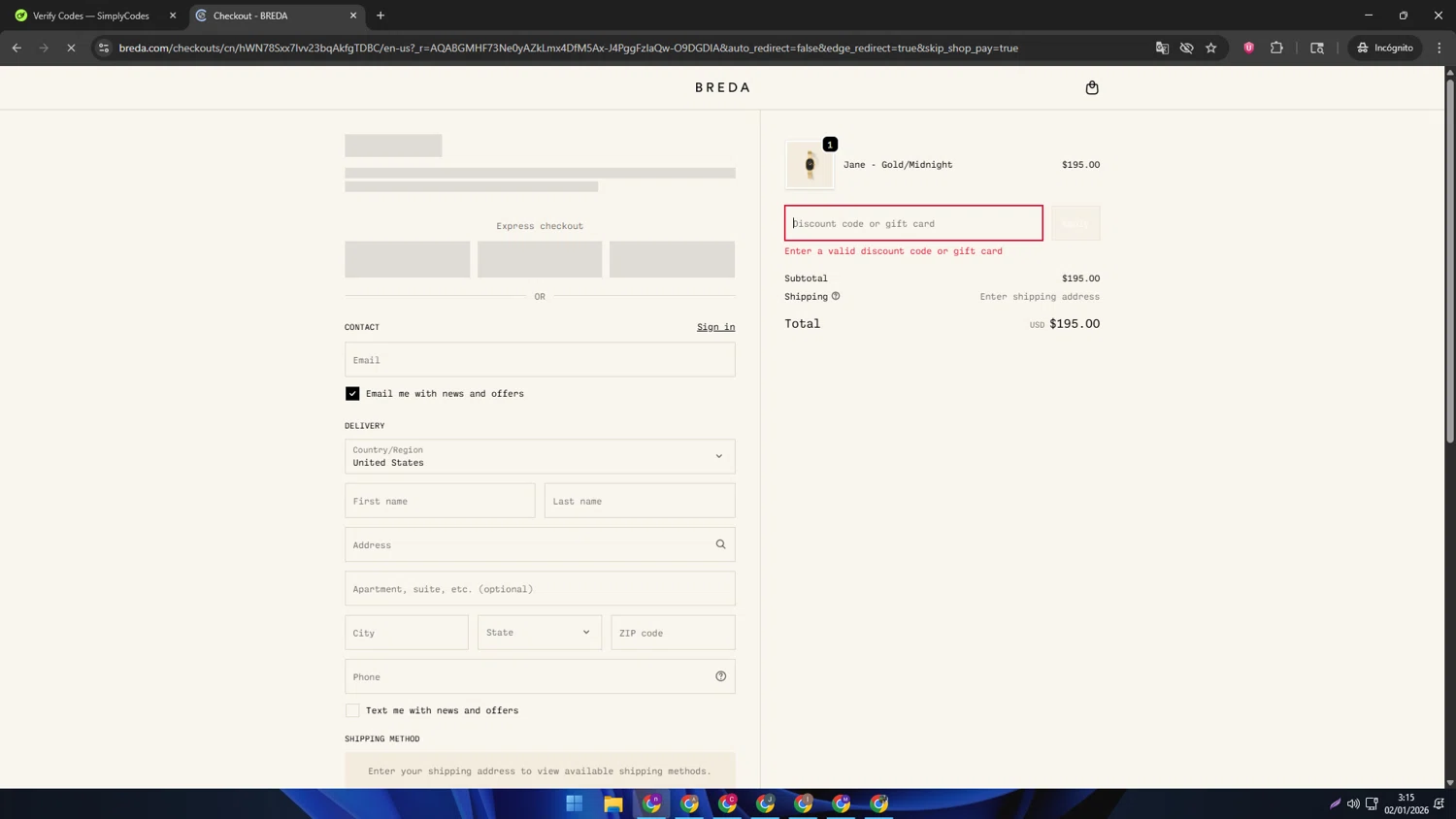Open the Incógnito profile indicator
Screen dimensions: 1456x819
coord(1385,48)
